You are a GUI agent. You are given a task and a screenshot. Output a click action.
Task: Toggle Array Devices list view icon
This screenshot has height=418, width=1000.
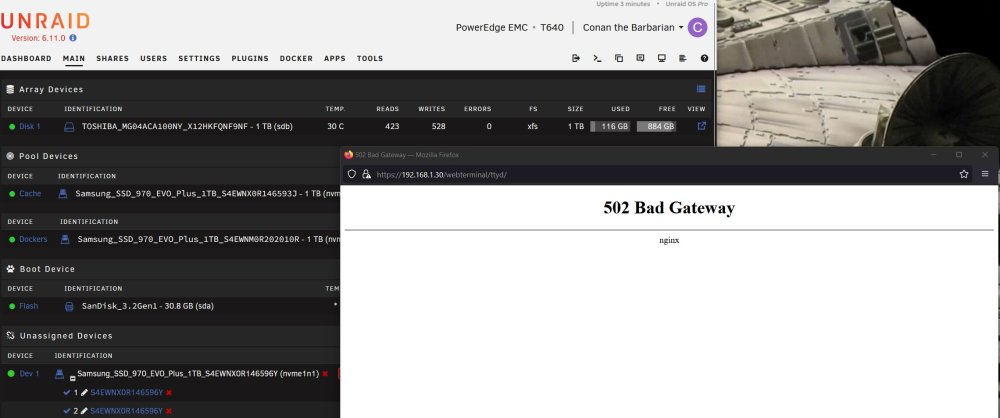[701, 89]
